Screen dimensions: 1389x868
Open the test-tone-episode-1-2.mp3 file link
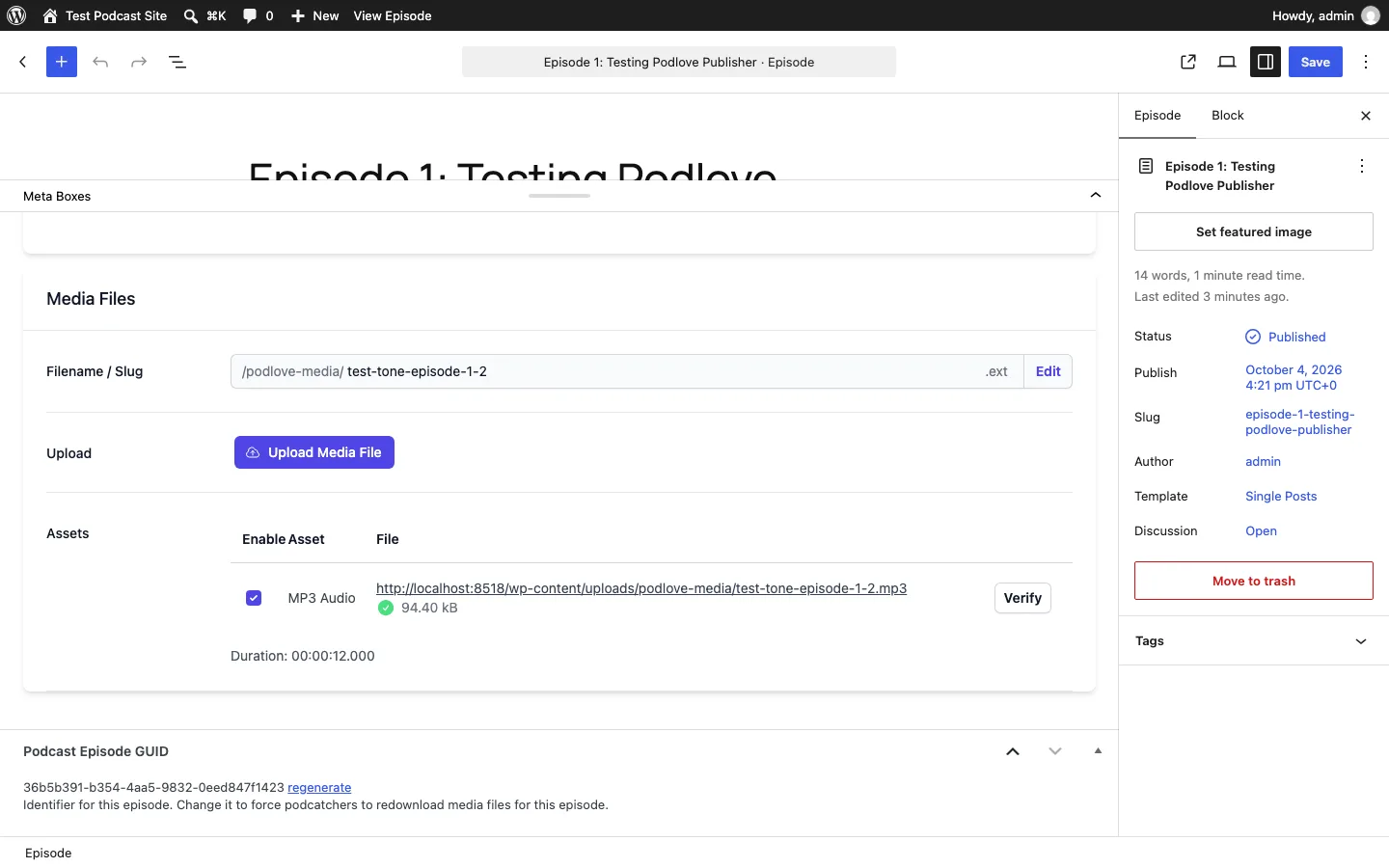[x=641, y=588]
